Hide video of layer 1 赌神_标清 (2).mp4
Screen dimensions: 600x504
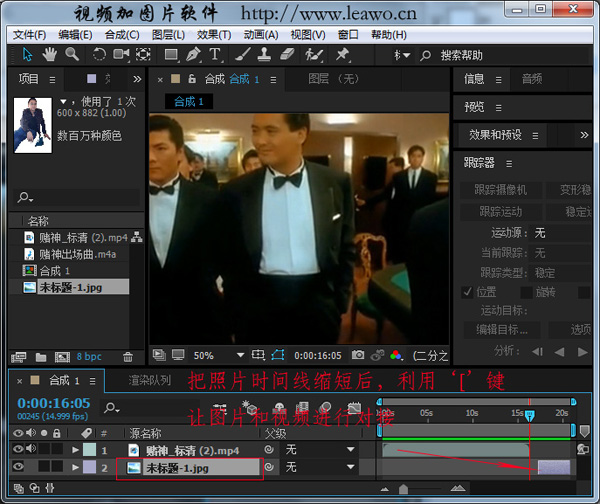(x=18, y=449)
